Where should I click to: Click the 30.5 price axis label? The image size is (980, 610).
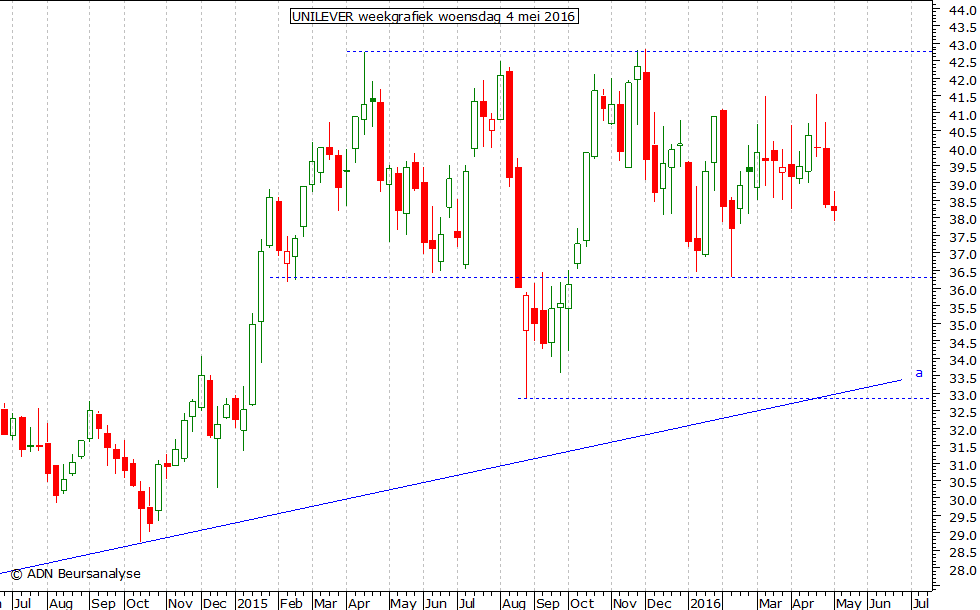pyautogui.click(x=962, y=483)
